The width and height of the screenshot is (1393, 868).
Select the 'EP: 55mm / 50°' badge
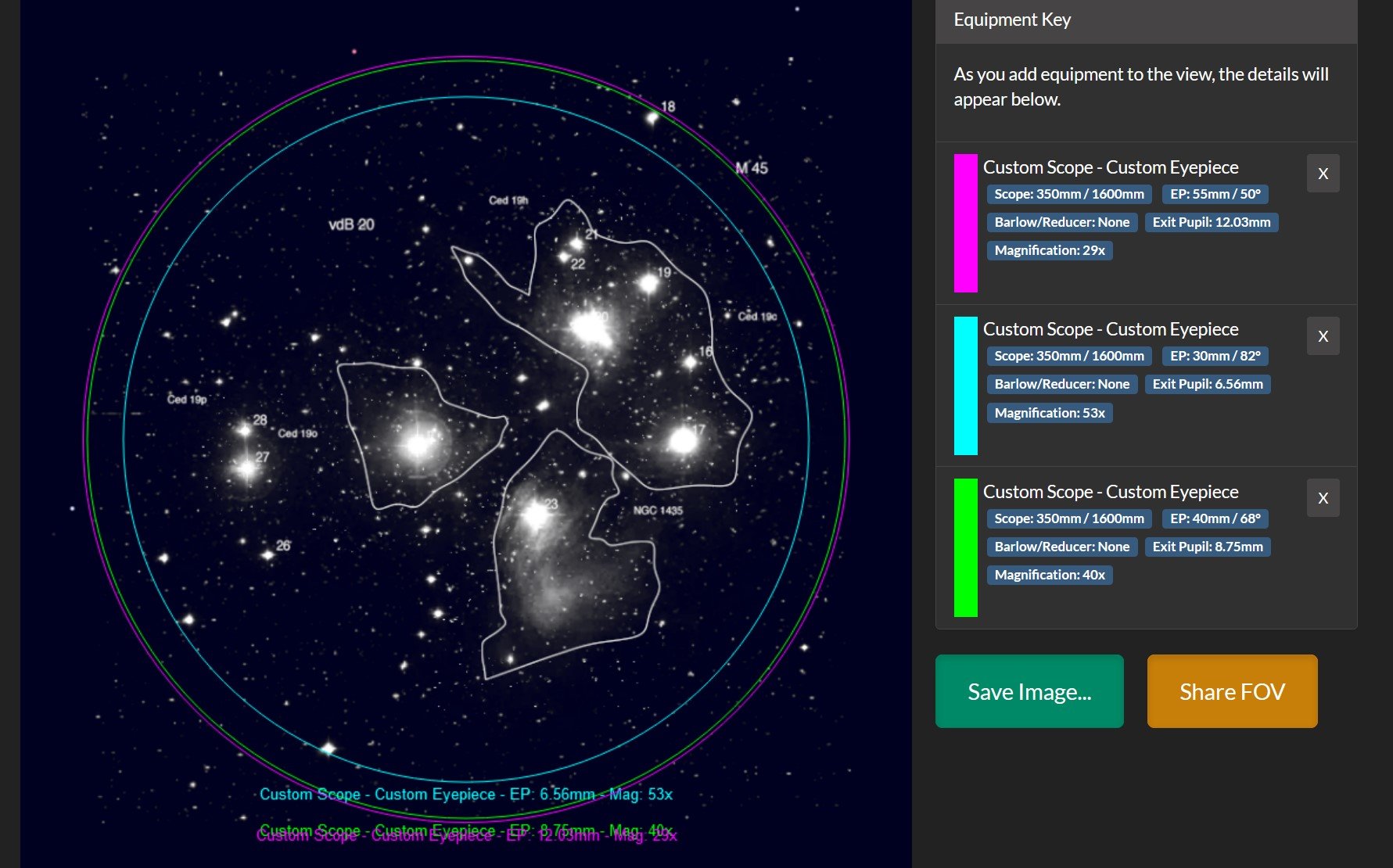click(x=1215, y=194)
